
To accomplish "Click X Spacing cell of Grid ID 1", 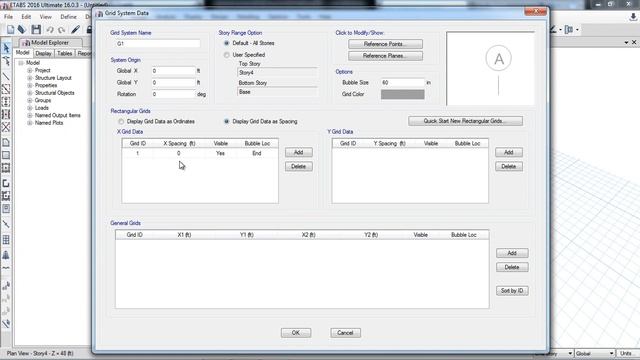I will pyautogui.click(x=179, y=153).
